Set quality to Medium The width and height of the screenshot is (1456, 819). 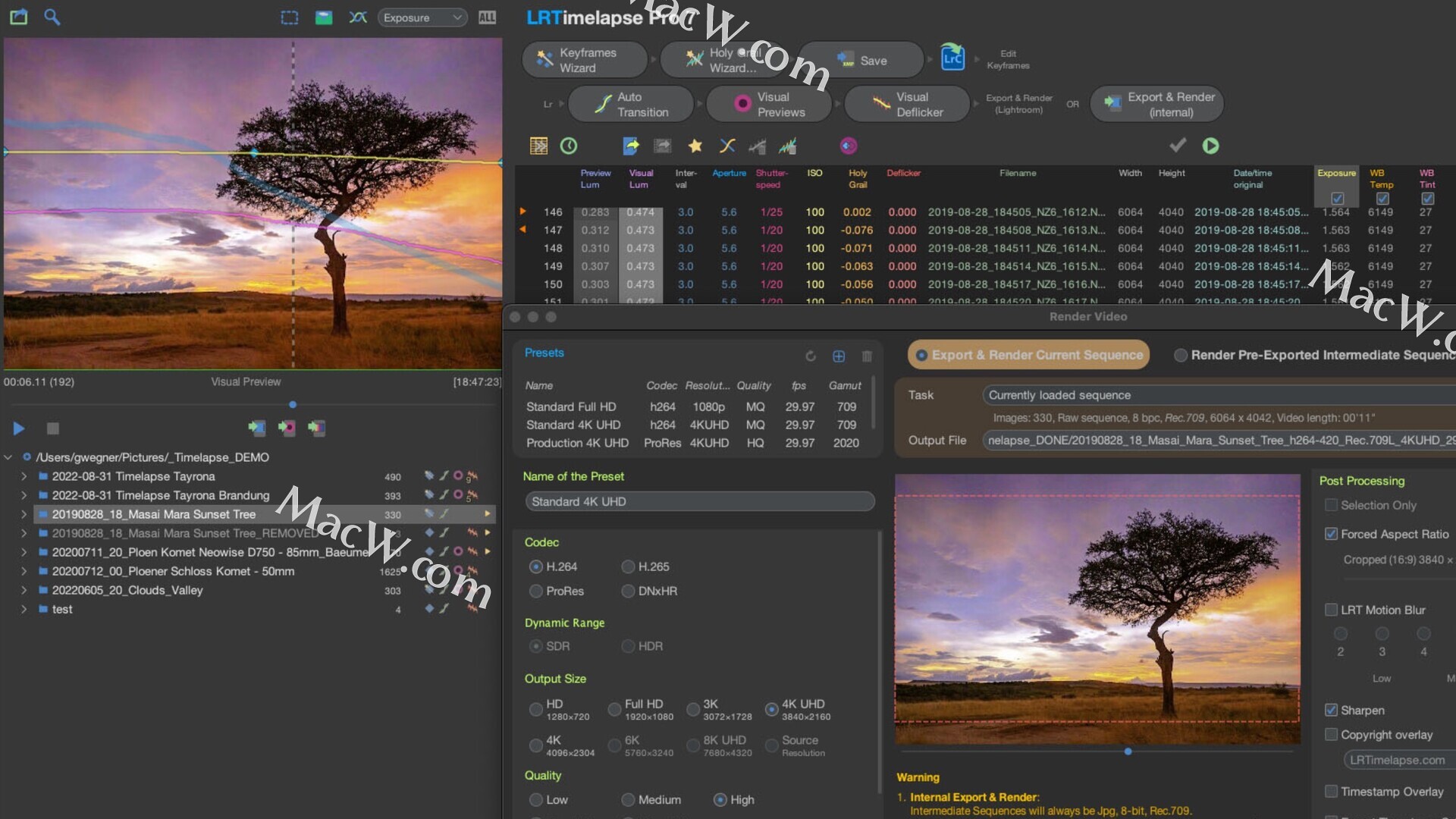(628, 799)
